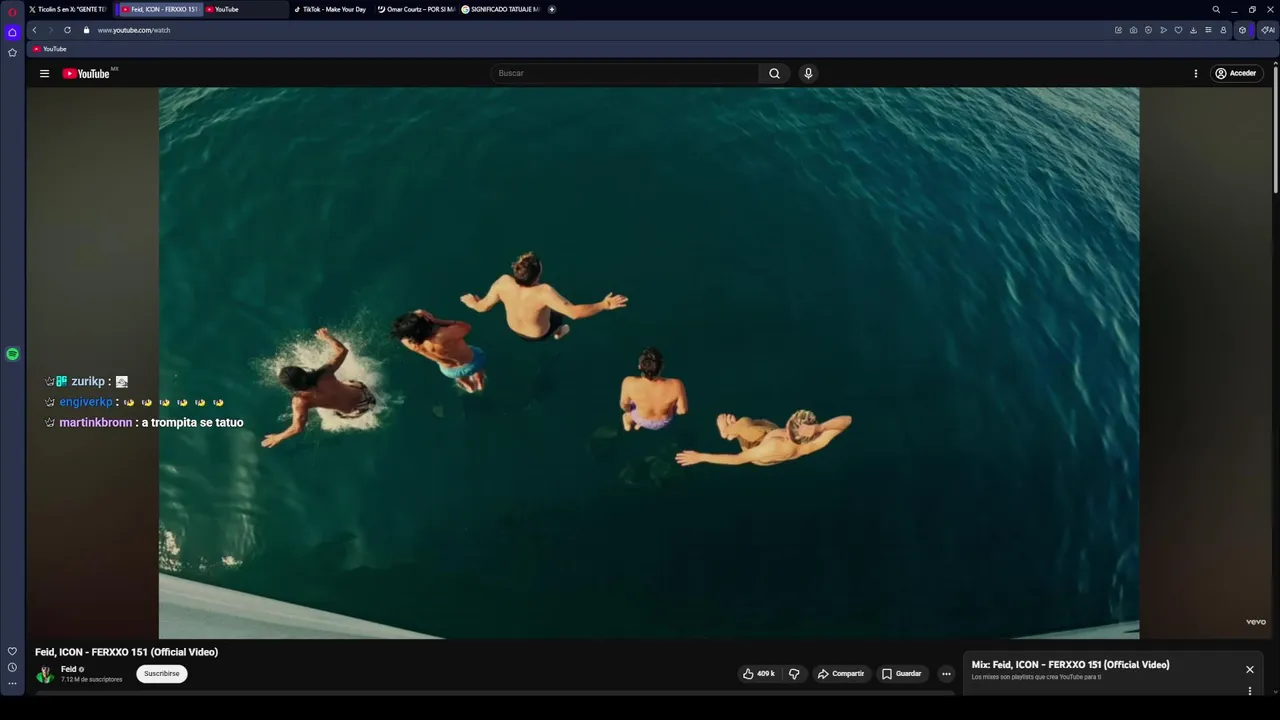Select the Feid, ICON - FERXXO 151 tab
The height and width of the screenshot is (720, 1280).
click(160, 9)
